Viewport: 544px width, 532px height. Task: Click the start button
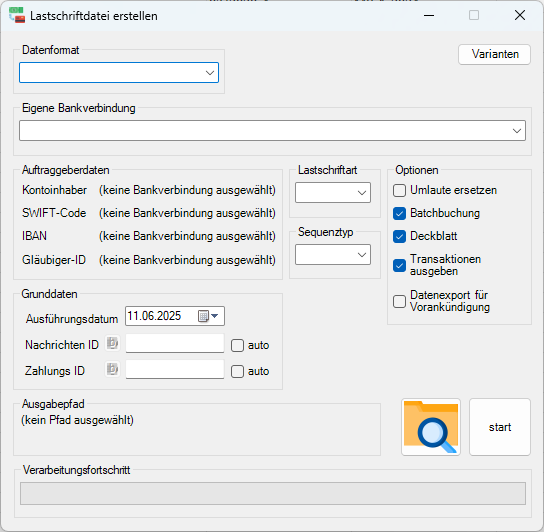[500, 427]
